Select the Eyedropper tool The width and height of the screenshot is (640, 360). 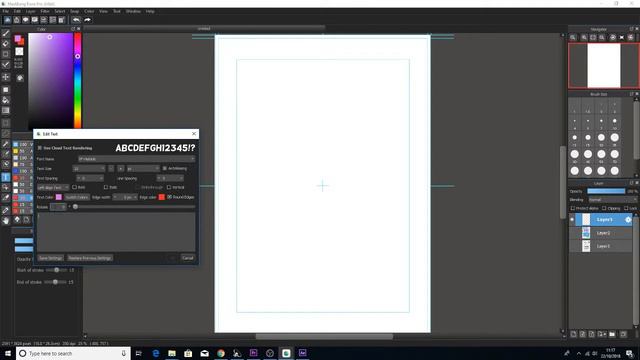(x=6, y=211)
